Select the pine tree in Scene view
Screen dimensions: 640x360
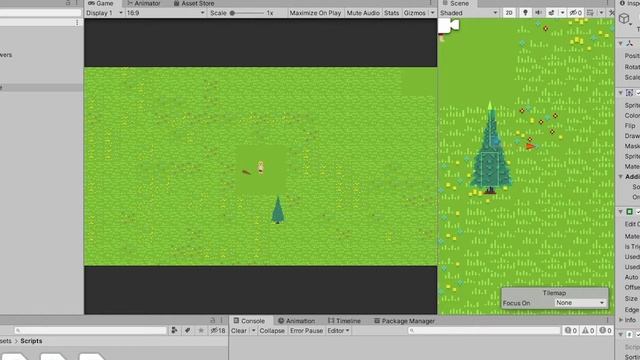click(x=490, y=149)
